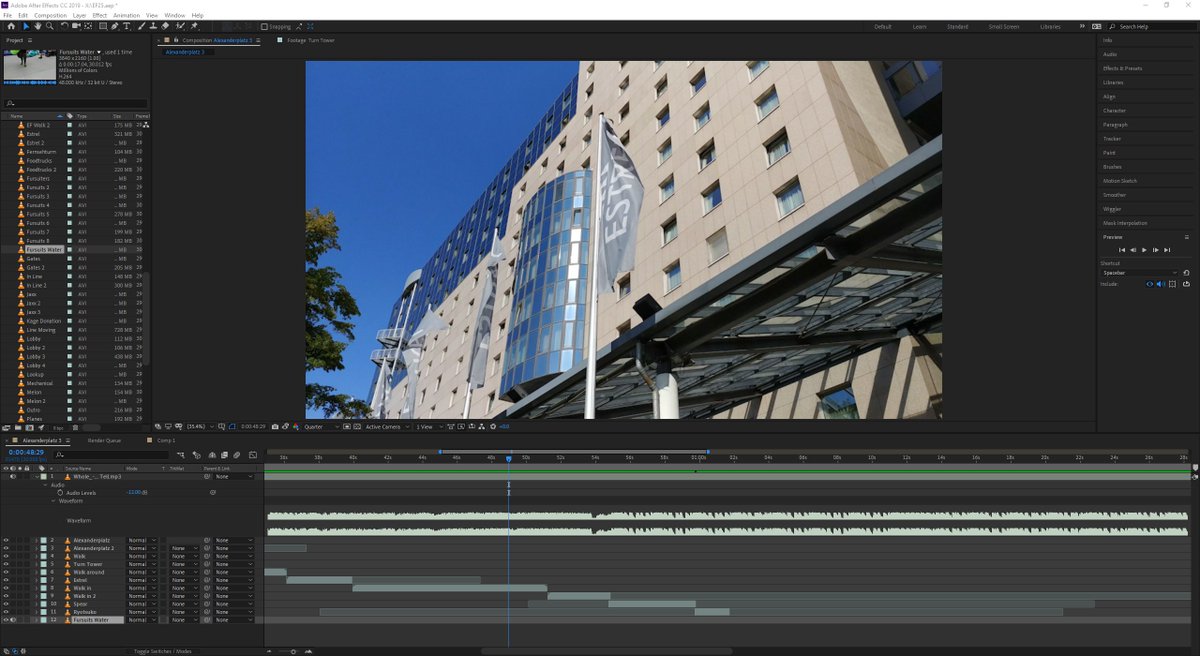Open the Composition menu

50,15
